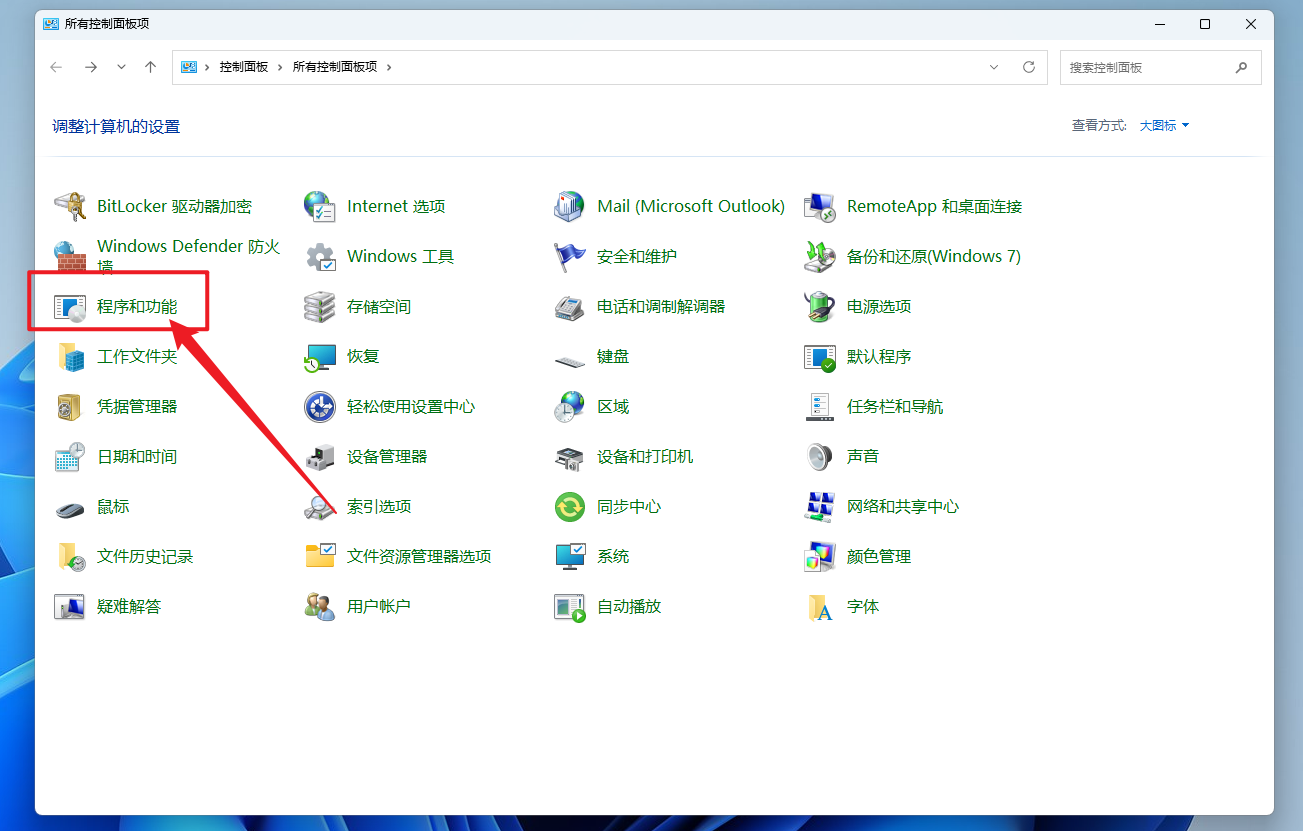The image size is (1303, 831).
Task: Click the Back navigation arrow
Action: point(57,67)
